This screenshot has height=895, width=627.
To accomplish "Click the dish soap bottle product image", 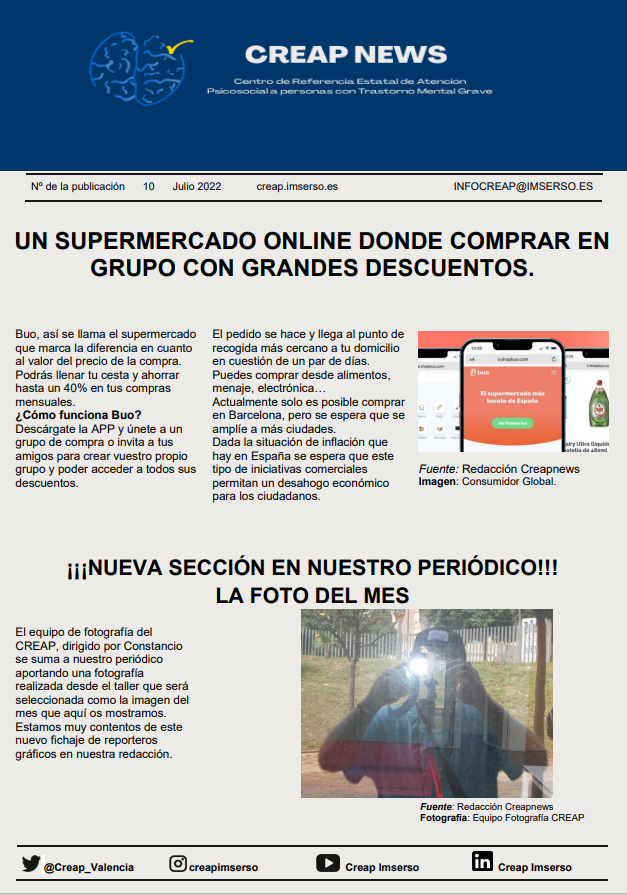I will click(x=599, y=401).
